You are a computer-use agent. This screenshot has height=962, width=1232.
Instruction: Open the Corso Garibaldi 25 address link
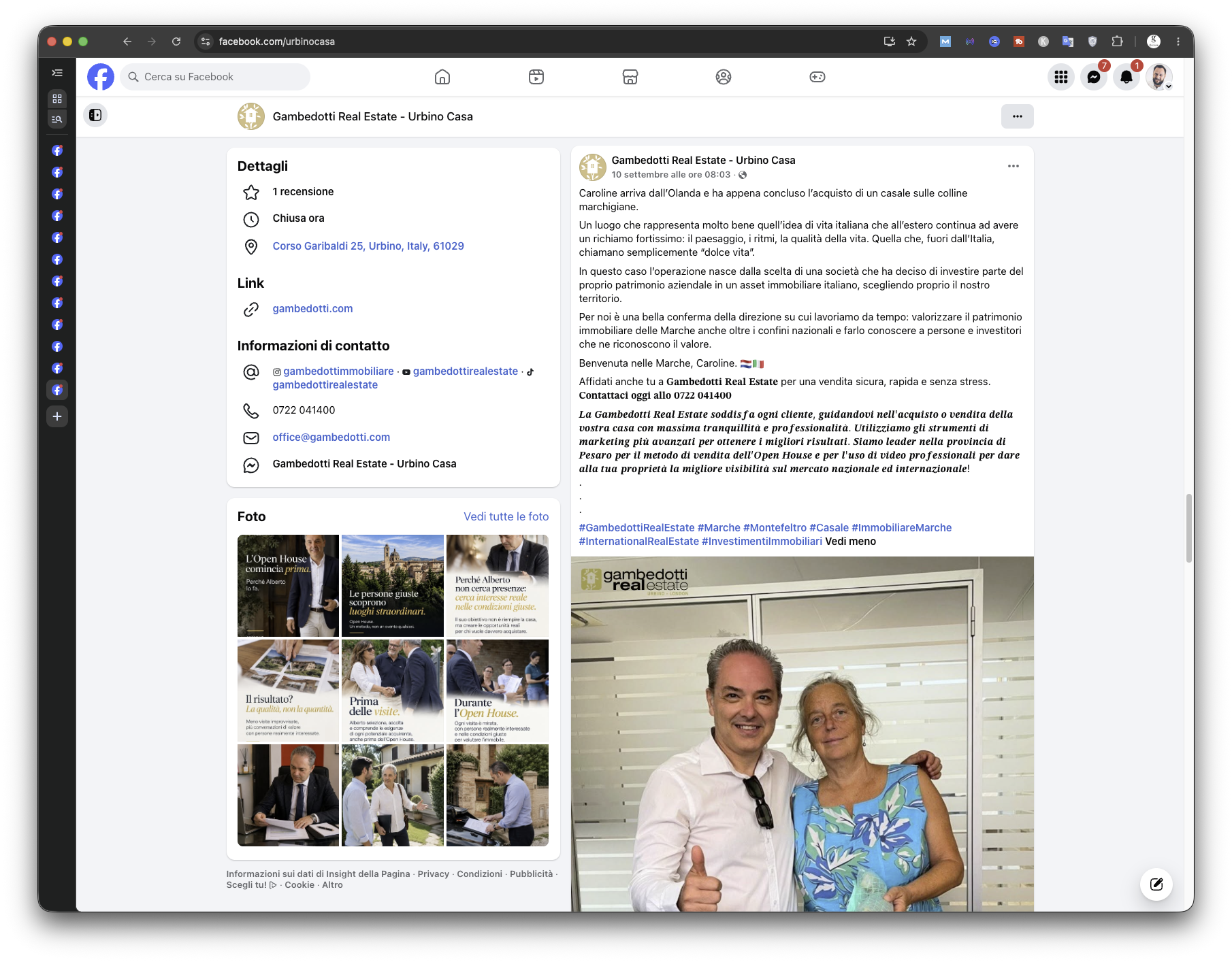(x=368, y=246)
